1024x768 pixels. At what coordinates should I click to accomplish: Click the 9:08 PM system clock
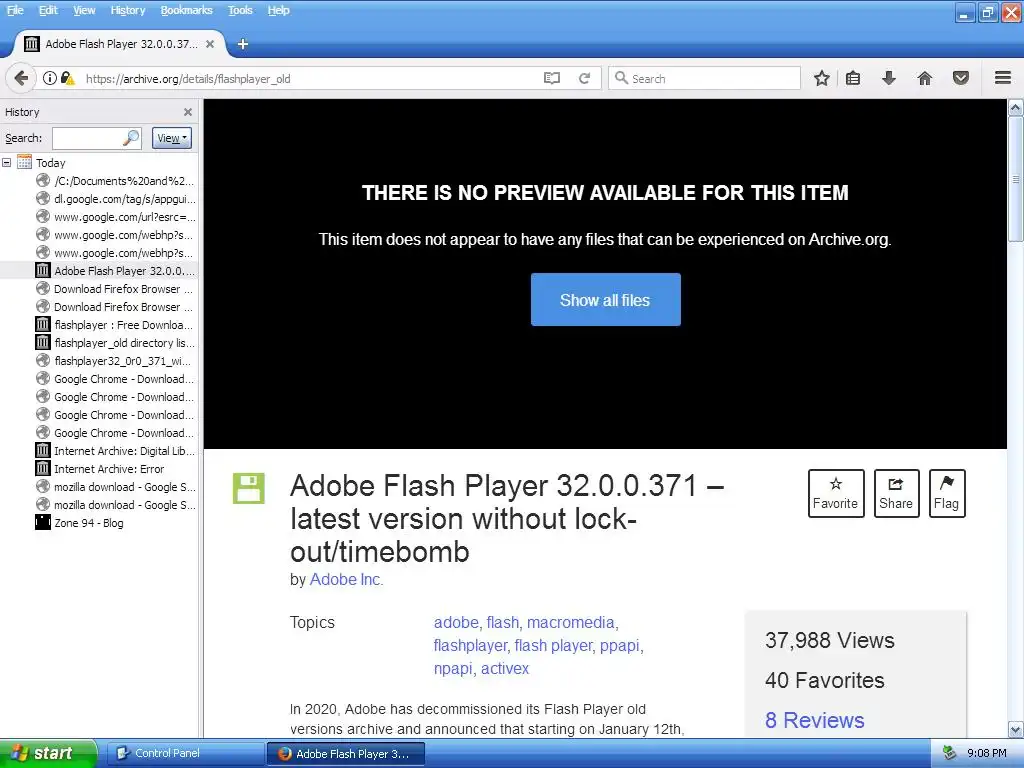click(x=986, y=753)
